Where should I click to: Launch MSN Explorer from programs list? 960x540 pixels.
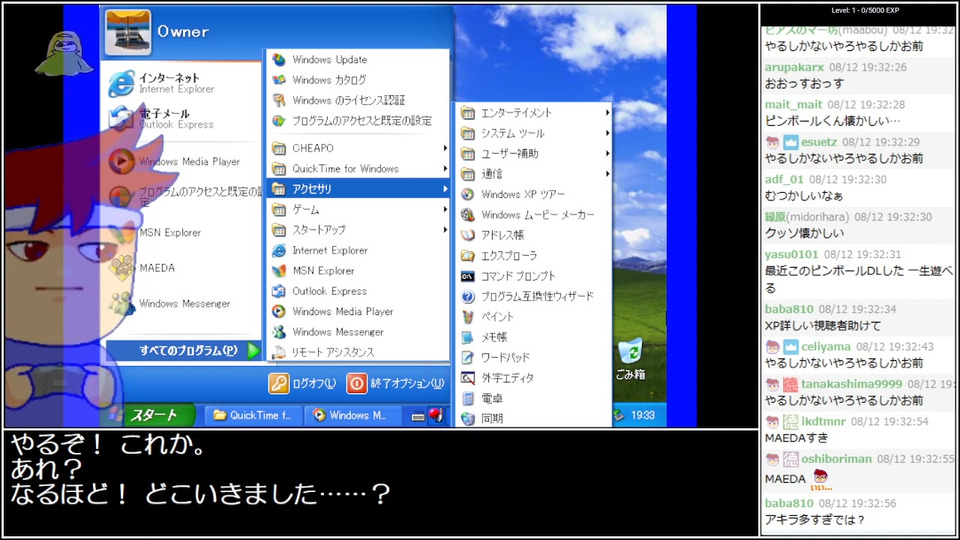358,271
